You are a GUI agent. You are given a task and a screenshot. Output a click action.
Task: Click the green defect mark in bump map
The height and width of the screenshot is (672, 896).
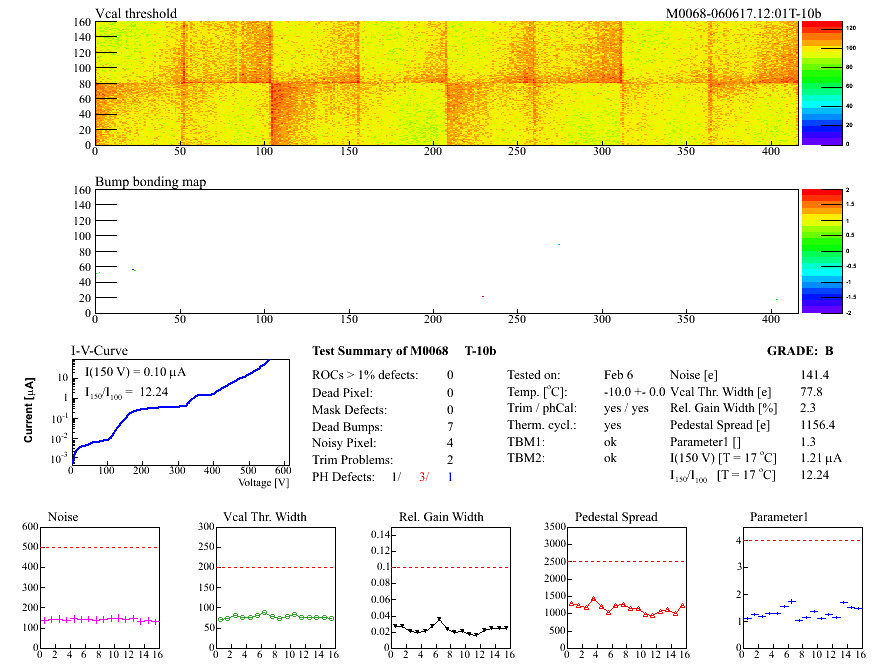click(134, 269)
